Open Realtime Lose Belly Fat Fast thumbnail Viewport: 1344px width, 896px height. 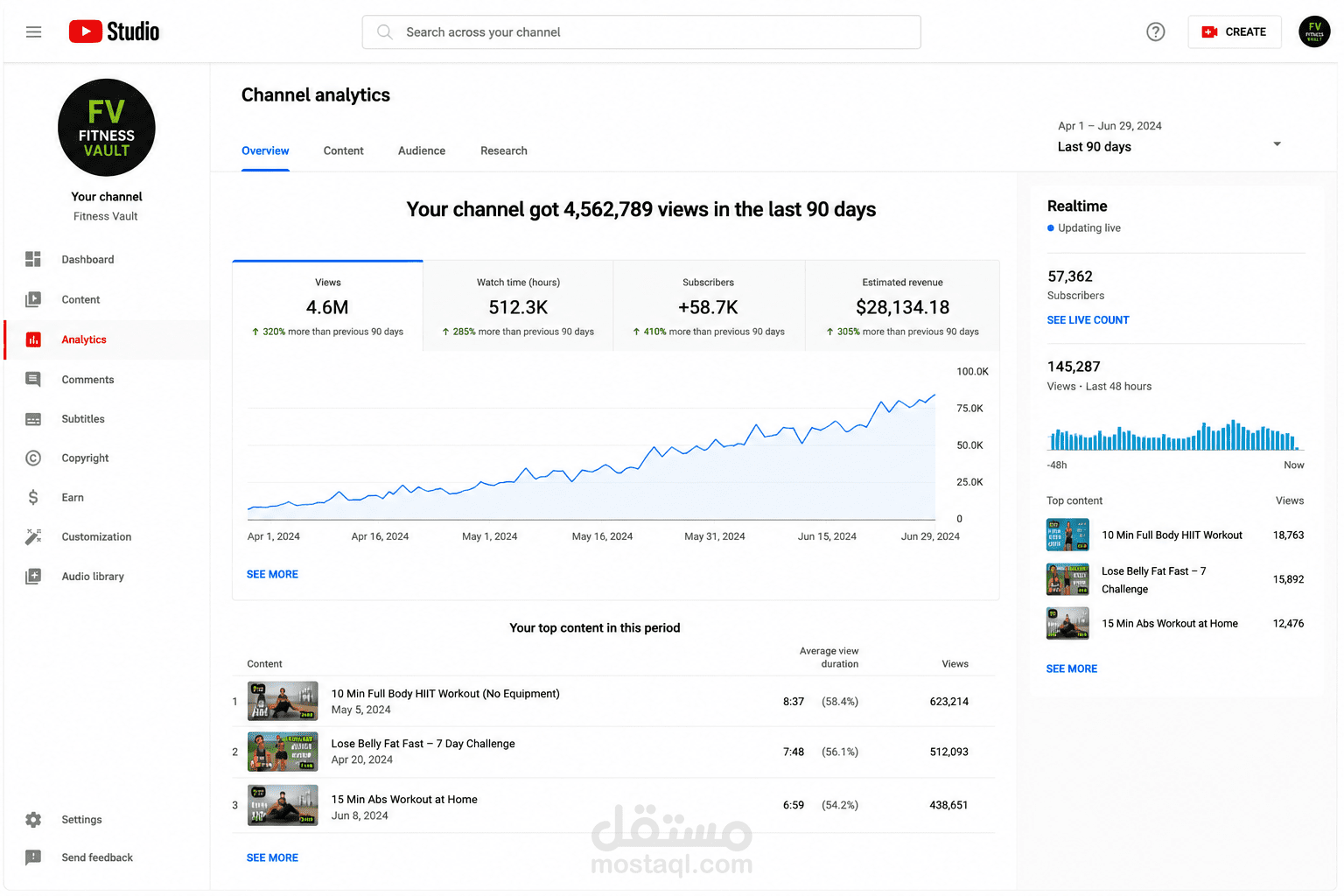[x=1067, y=579]
